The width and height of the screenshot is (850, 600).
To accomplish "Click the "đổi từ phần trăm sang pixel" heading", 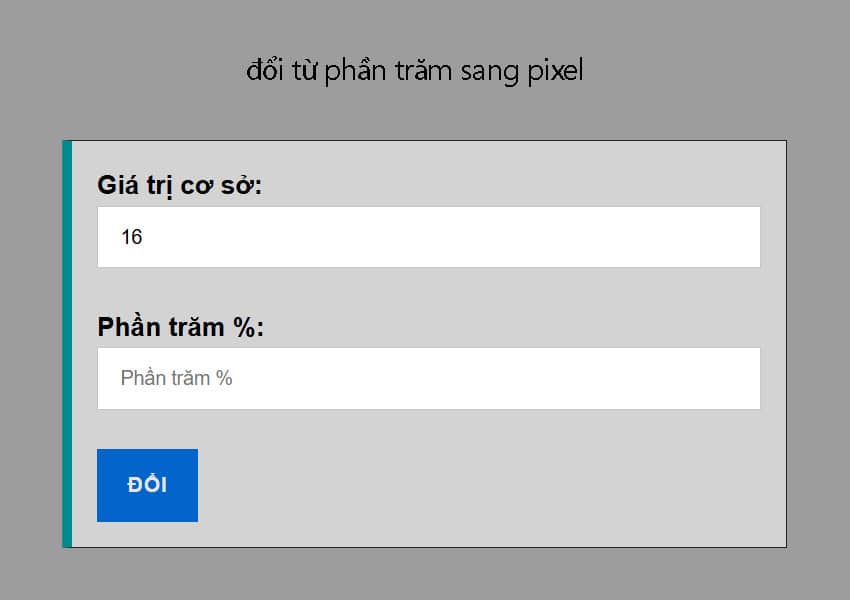I will point(414,71).
